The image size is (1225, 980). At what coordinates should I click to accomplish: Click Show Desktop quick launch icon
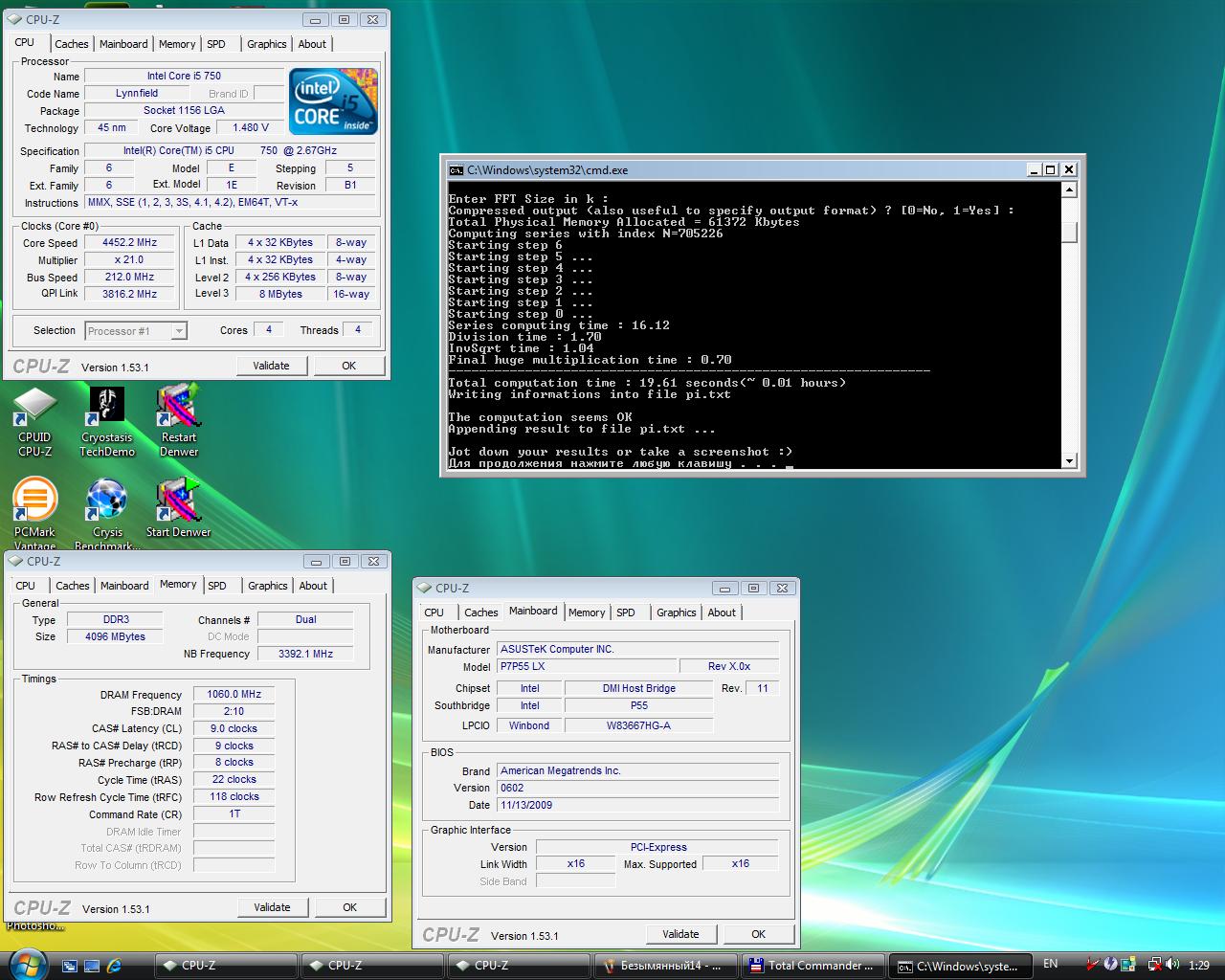click(x=69, y=966)
